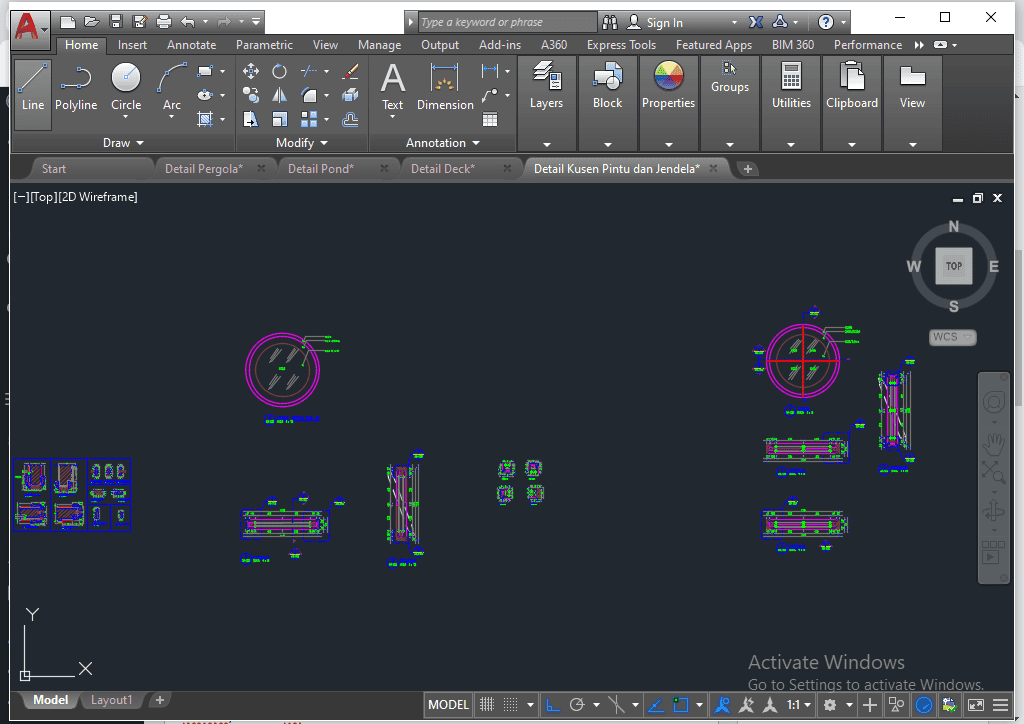Screen dimensions: 1024x724
Task: Click the MODEL space button
Action: coord(448,705)
